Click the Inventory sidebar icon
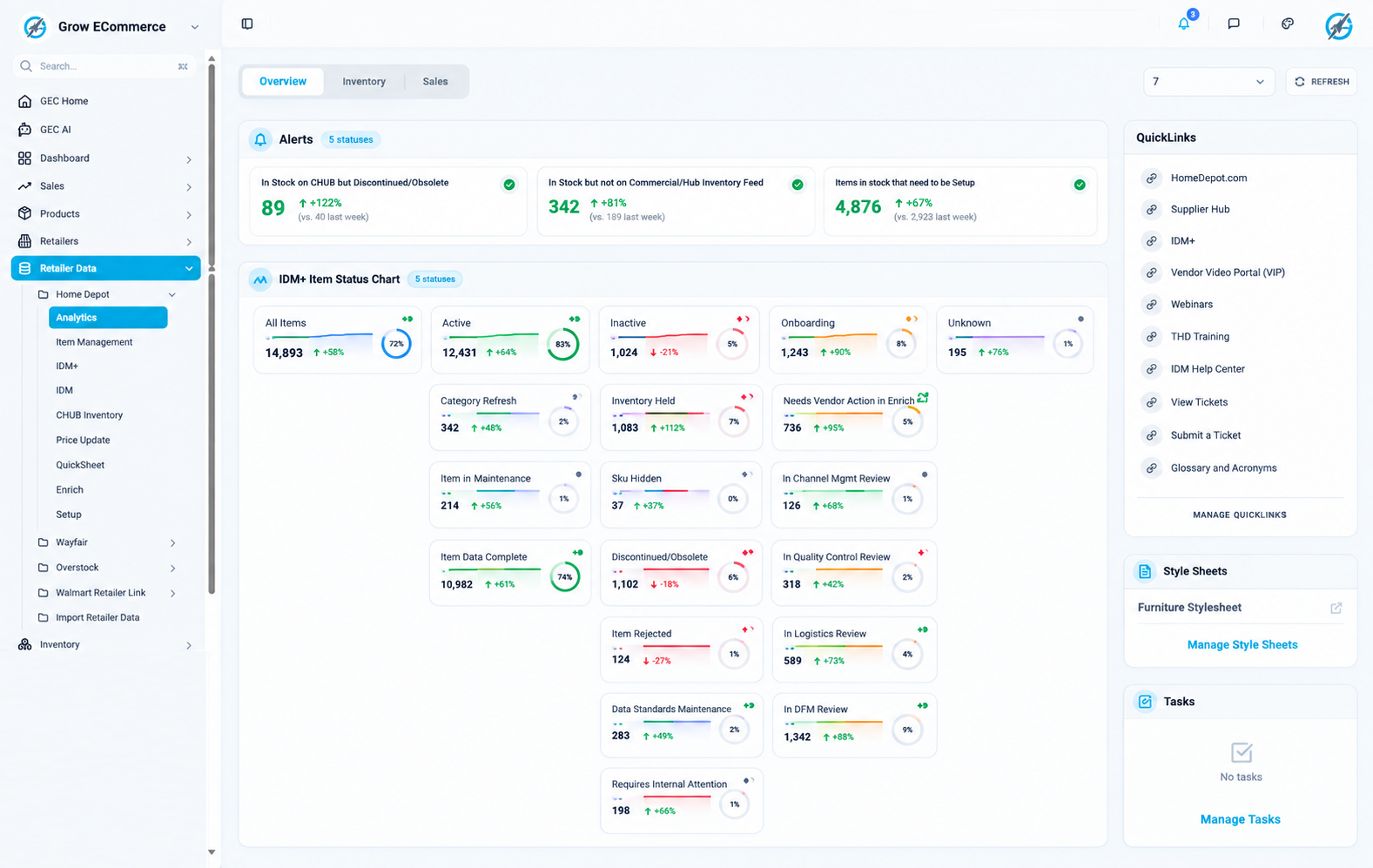This screenshot has width=1373, height=868. [24, 644]
